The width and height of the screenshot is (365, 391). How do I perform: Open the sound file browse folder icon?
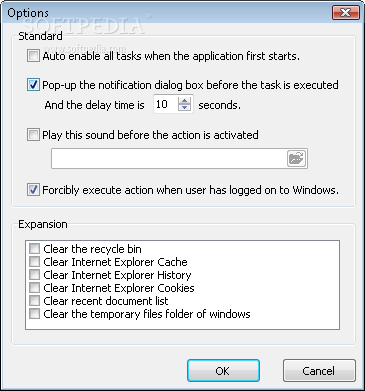point(296,158)
